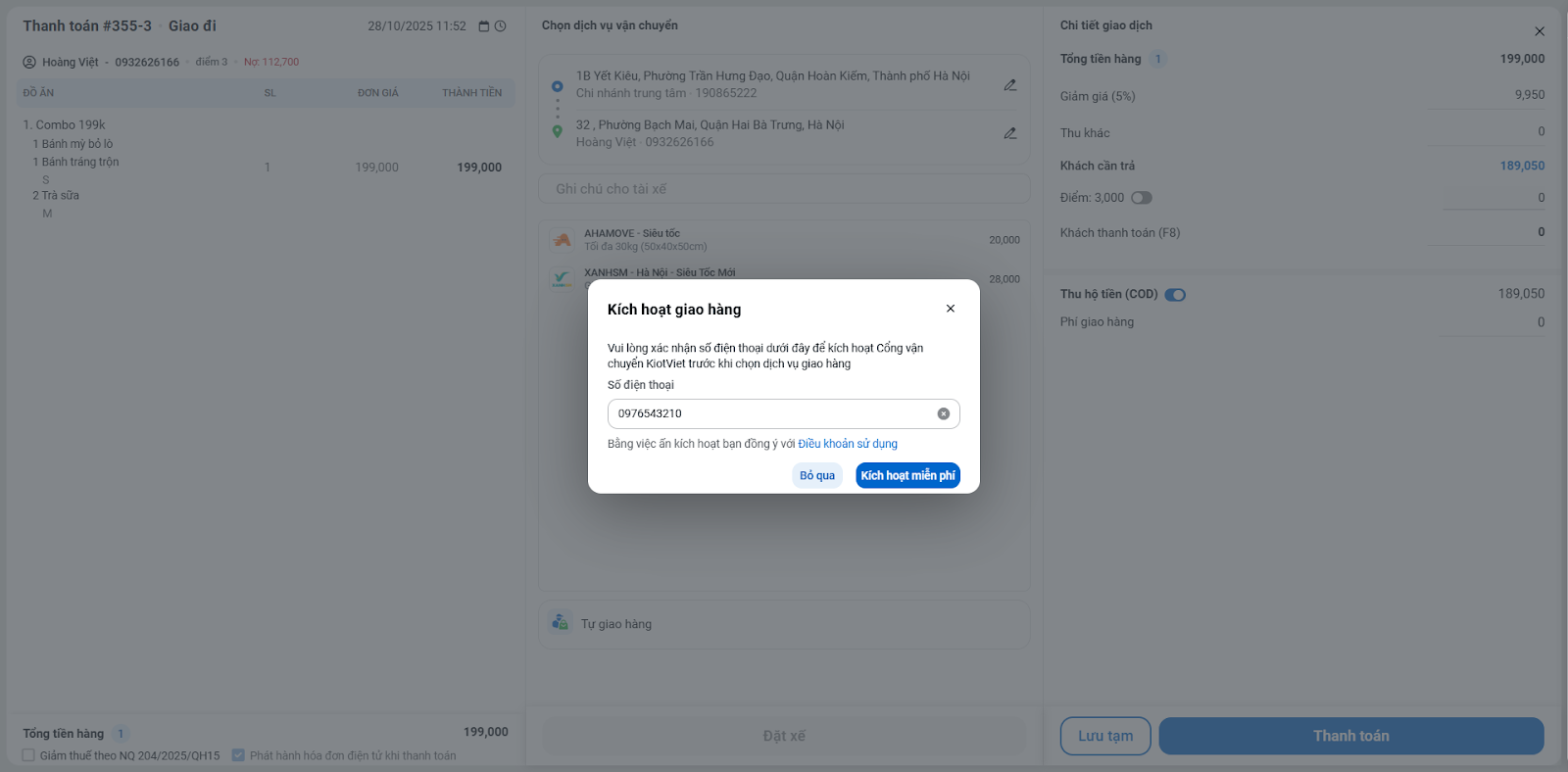Open the calendar date picker icon

tap(484, 26)
